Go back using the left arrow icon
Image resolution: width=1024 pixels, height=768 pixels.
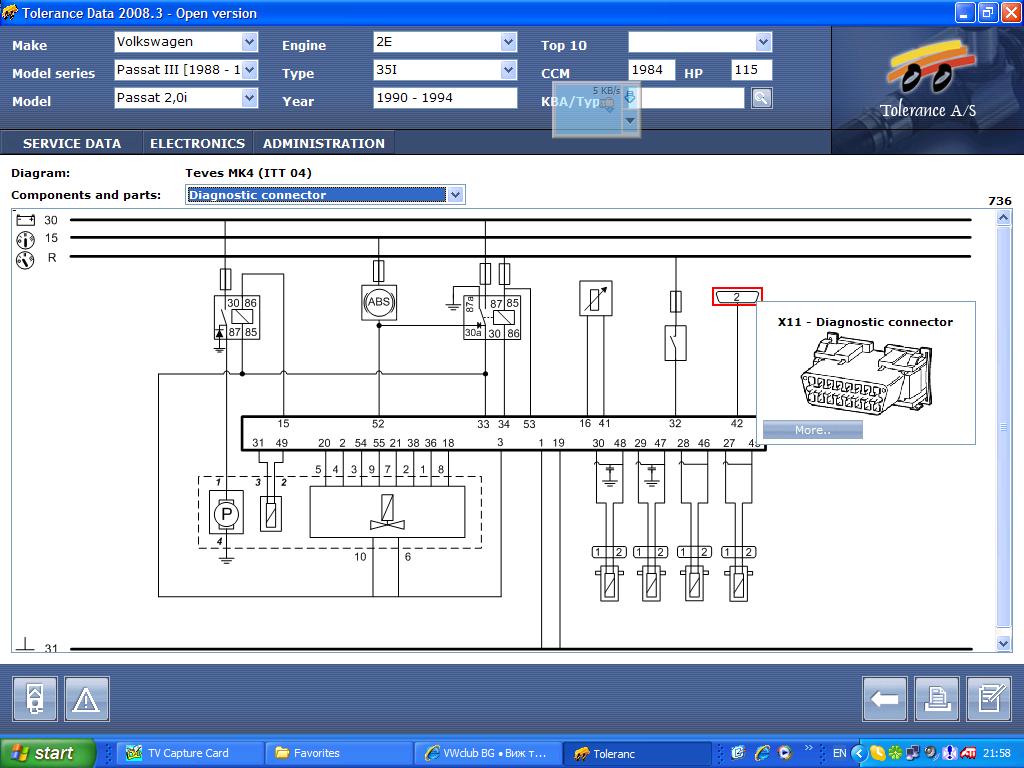click(885, 699)
